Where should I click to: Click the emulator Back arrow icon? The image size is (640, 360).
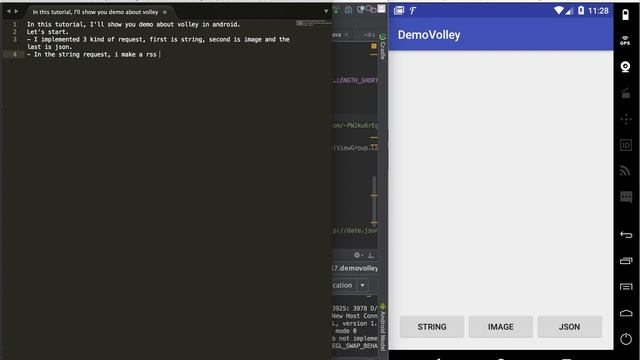626,234
